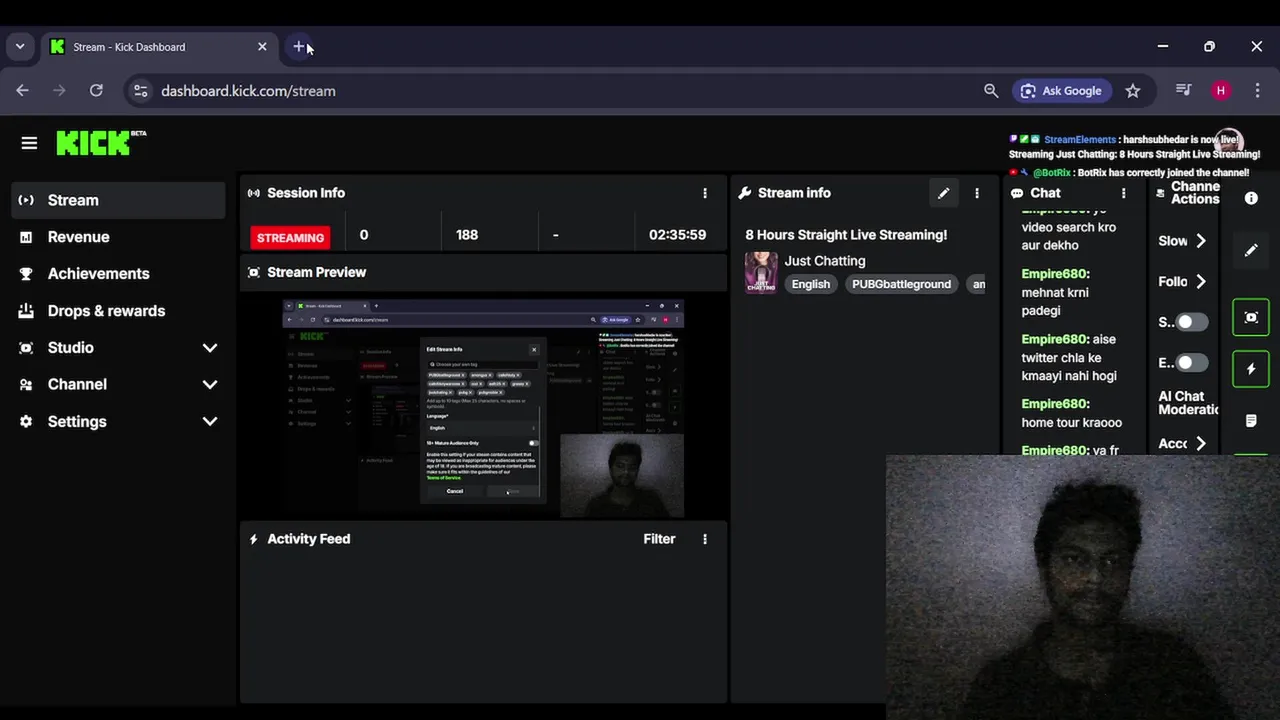Click browser back arrow
The width and height of the screenshot is (1280, 720).
pyautogui.click(x=22, y=90)
